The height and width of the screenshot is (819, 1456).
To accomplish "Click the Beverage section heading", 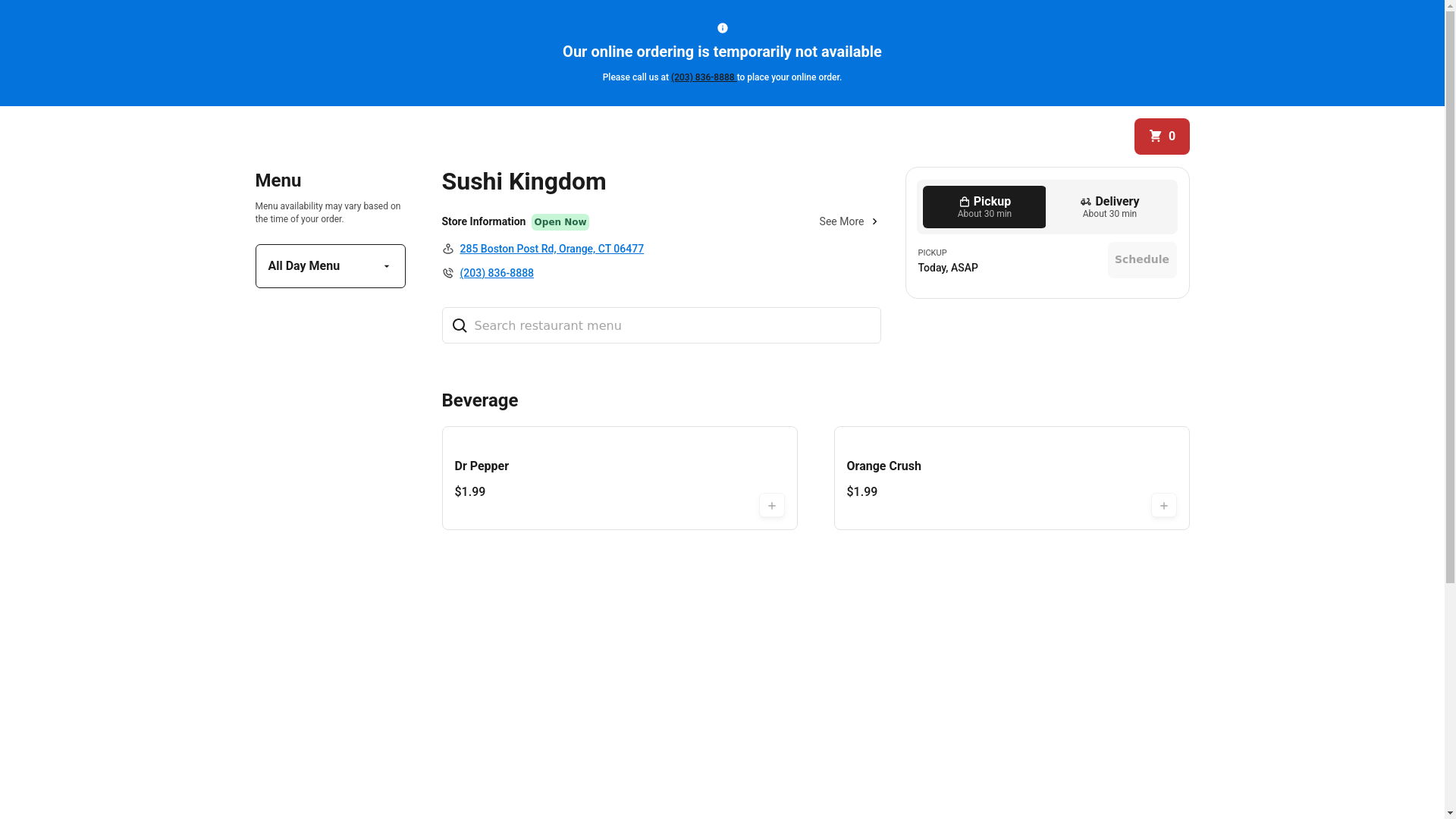I will 479,400.
